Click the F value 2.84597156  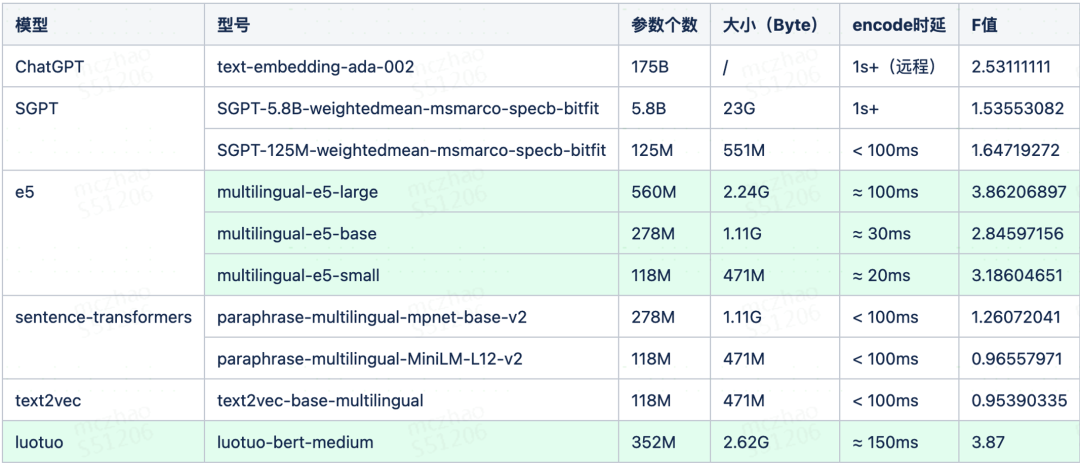tap(1017, 234)
